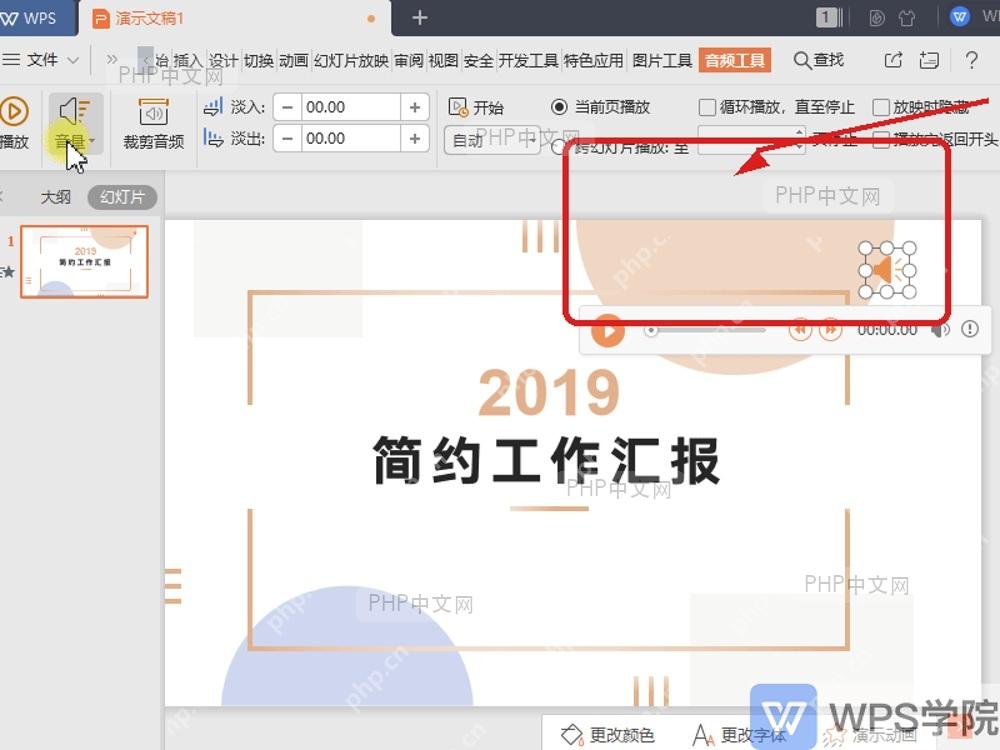1000x750 pixels.
Task: Click the info icon on audio player
Action: [970, 329]
